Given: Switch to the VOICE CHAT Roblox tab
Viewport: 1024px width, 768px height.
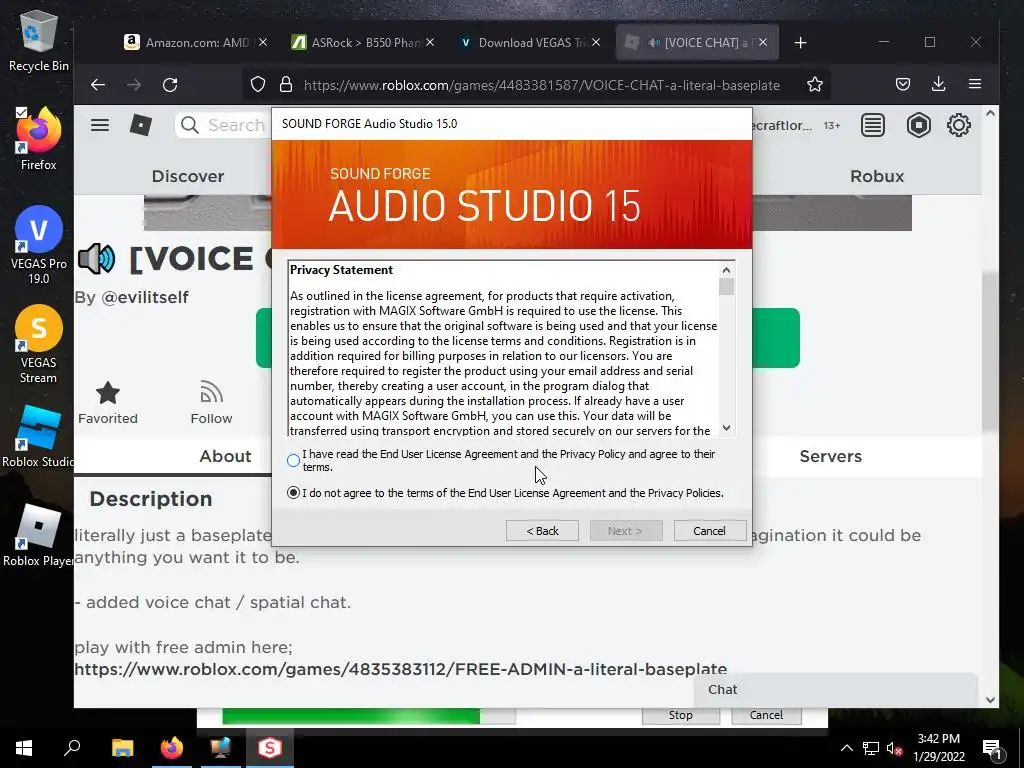Looking at the screenshot, I should pos(696,42).
